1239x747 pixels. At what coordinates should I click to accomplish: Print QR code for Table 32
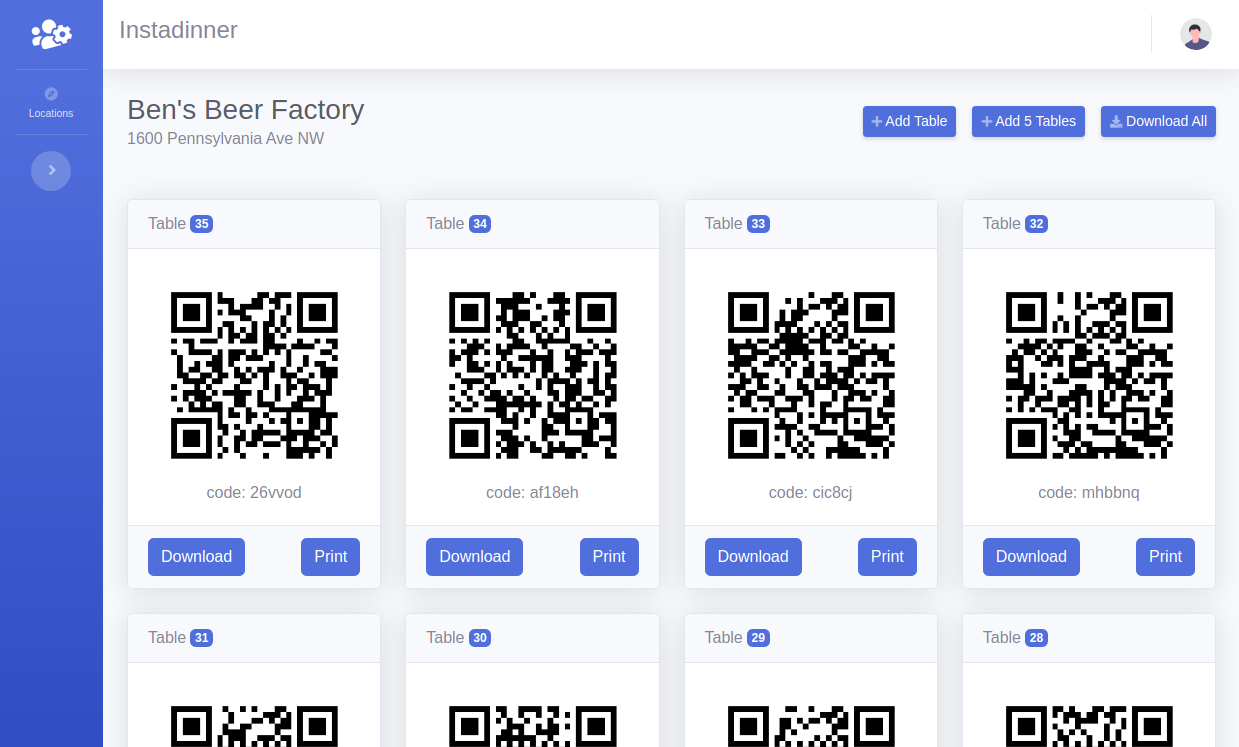[1165, 557]
